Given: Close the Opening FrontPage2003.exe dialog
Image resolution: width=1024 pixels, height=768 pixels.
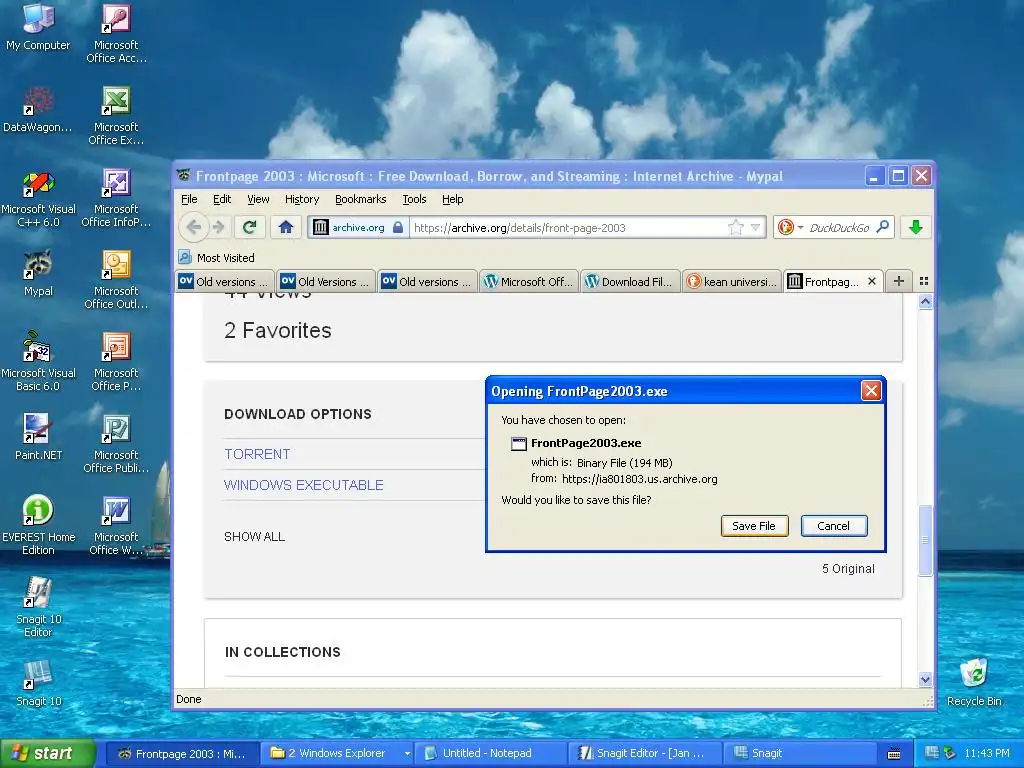Looking at the screenshot, I should point(871,391).
